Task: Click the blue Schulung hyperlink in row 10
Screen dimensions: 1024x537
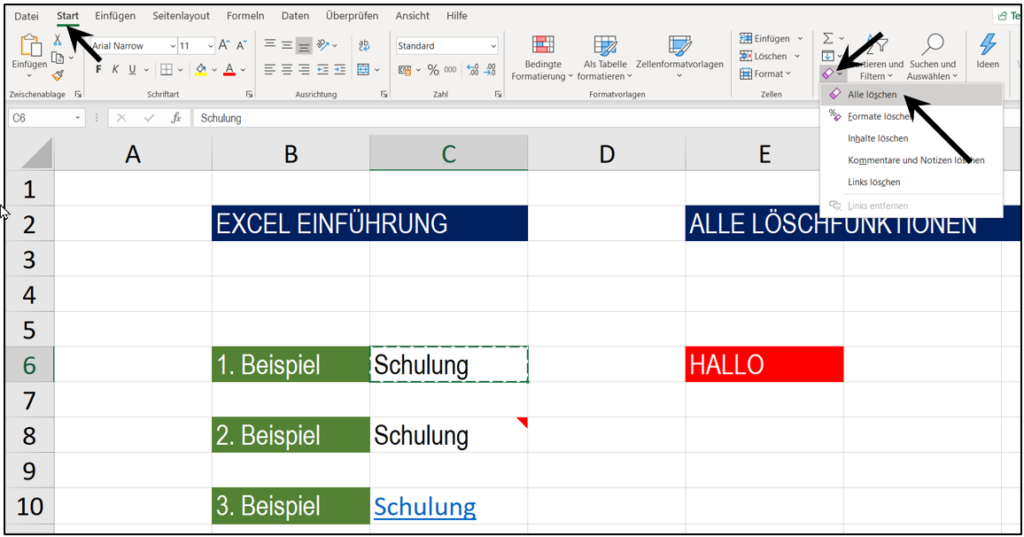Action: [424, 506]
